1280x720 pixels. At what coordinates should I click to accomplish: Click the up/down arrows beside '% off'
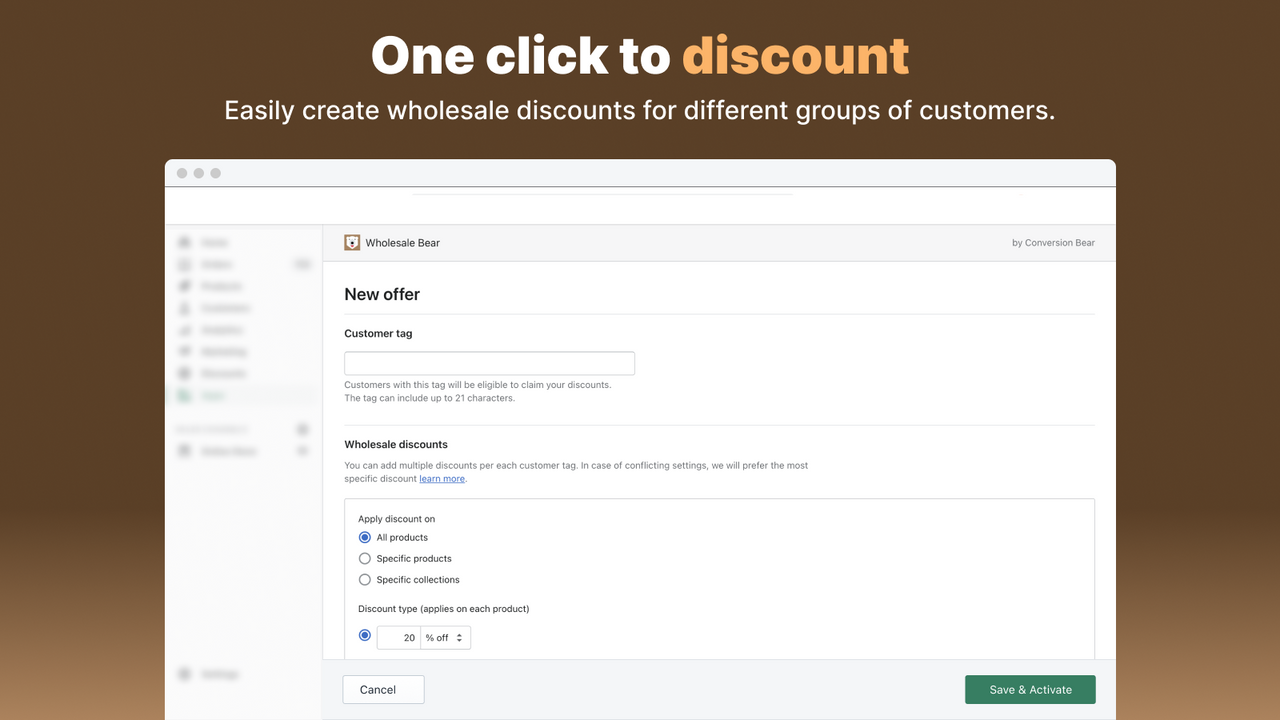click(459, 637)
